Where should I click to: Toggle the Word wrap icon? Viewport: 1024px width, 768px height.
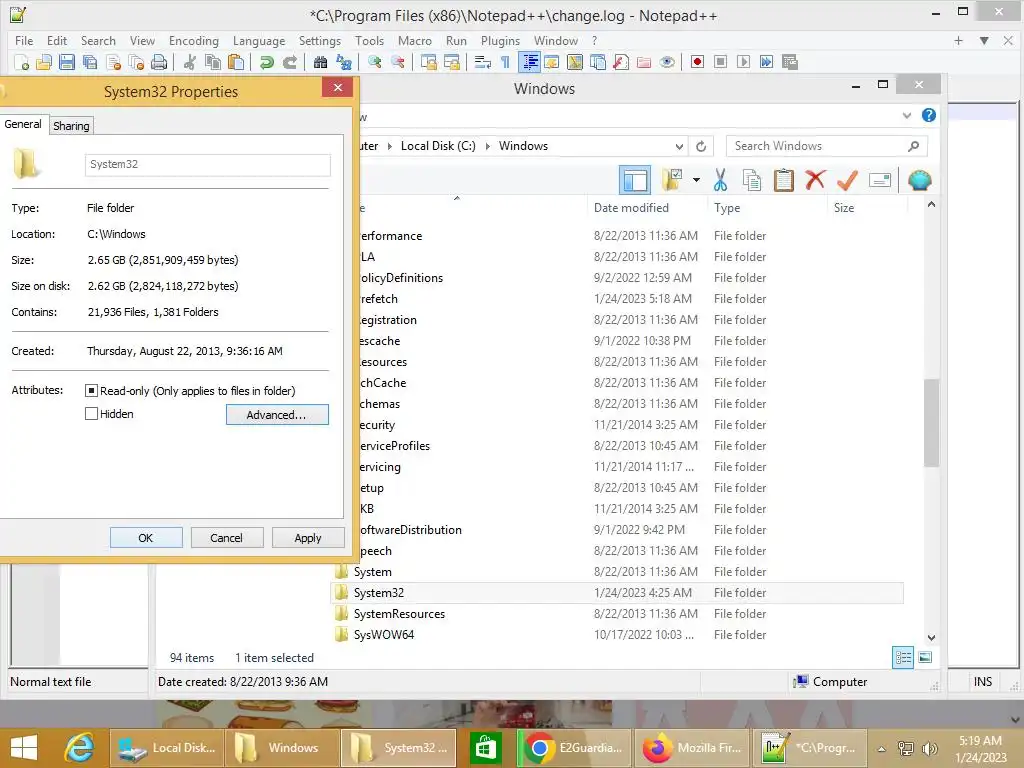pyautogui.click(x=483, y=62)
